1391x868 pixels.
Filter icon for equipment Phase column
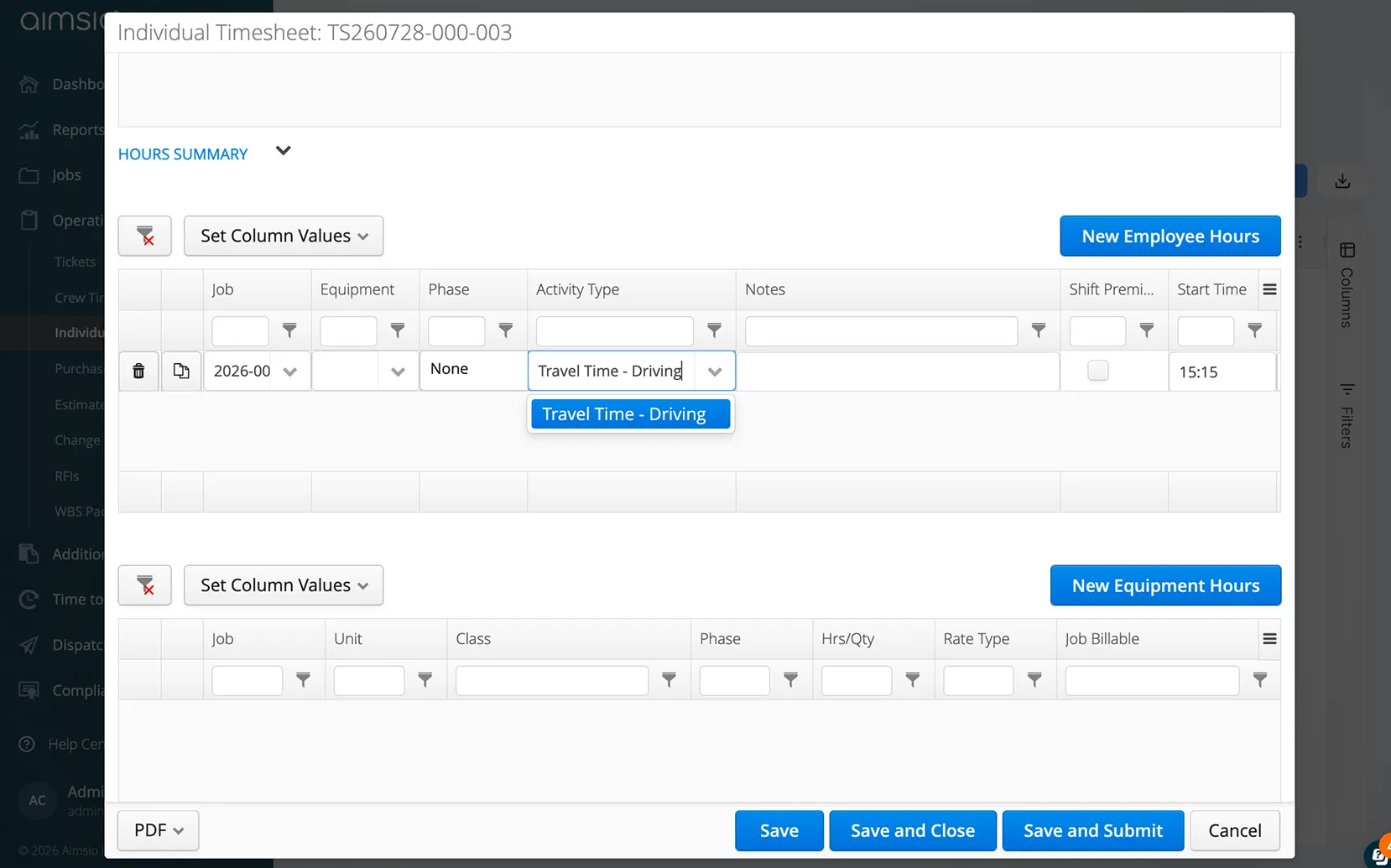coord(790,679)
